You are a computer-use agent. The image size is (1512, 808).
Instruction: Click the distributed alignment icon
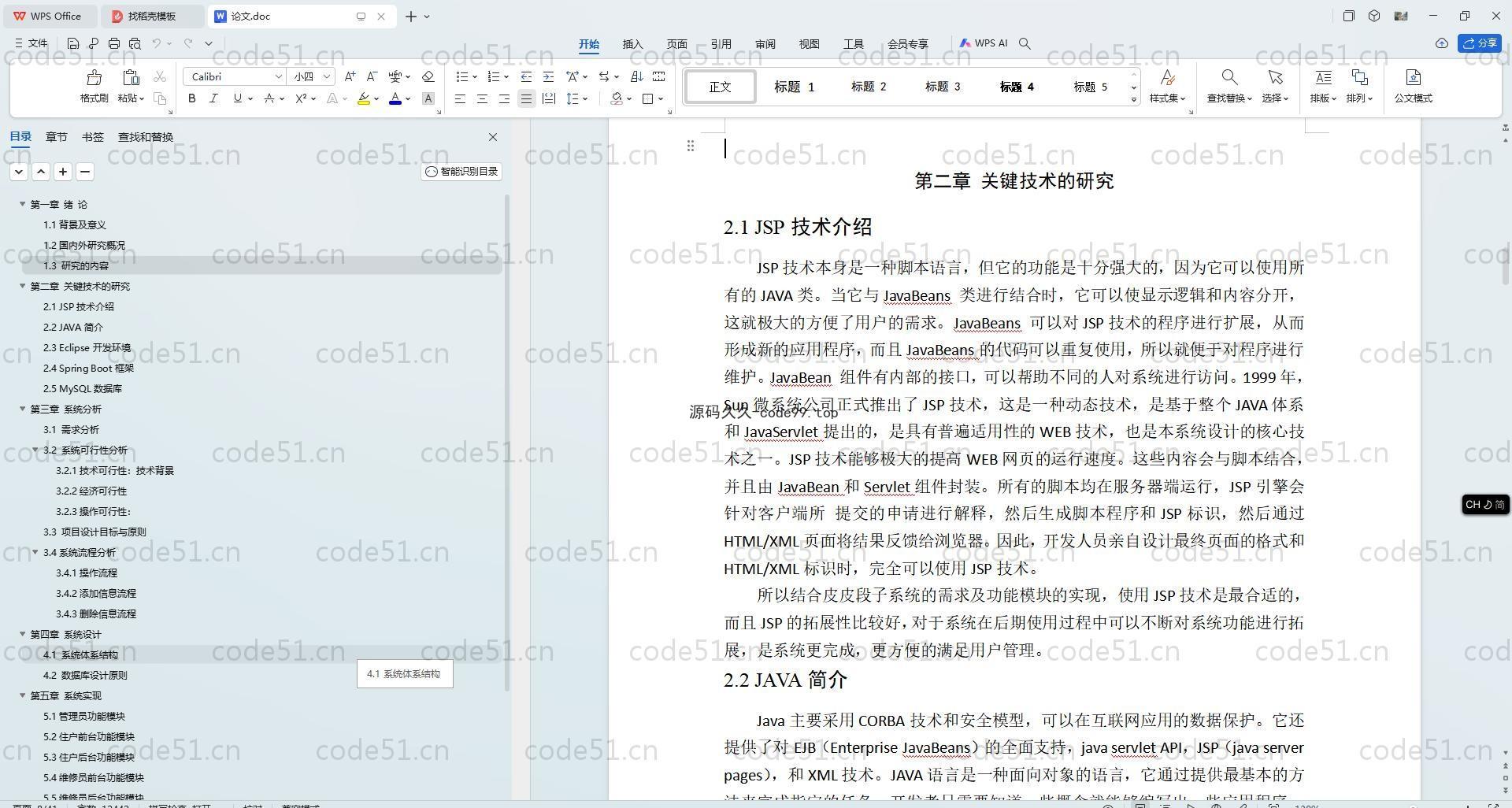(x=548, y=98)
